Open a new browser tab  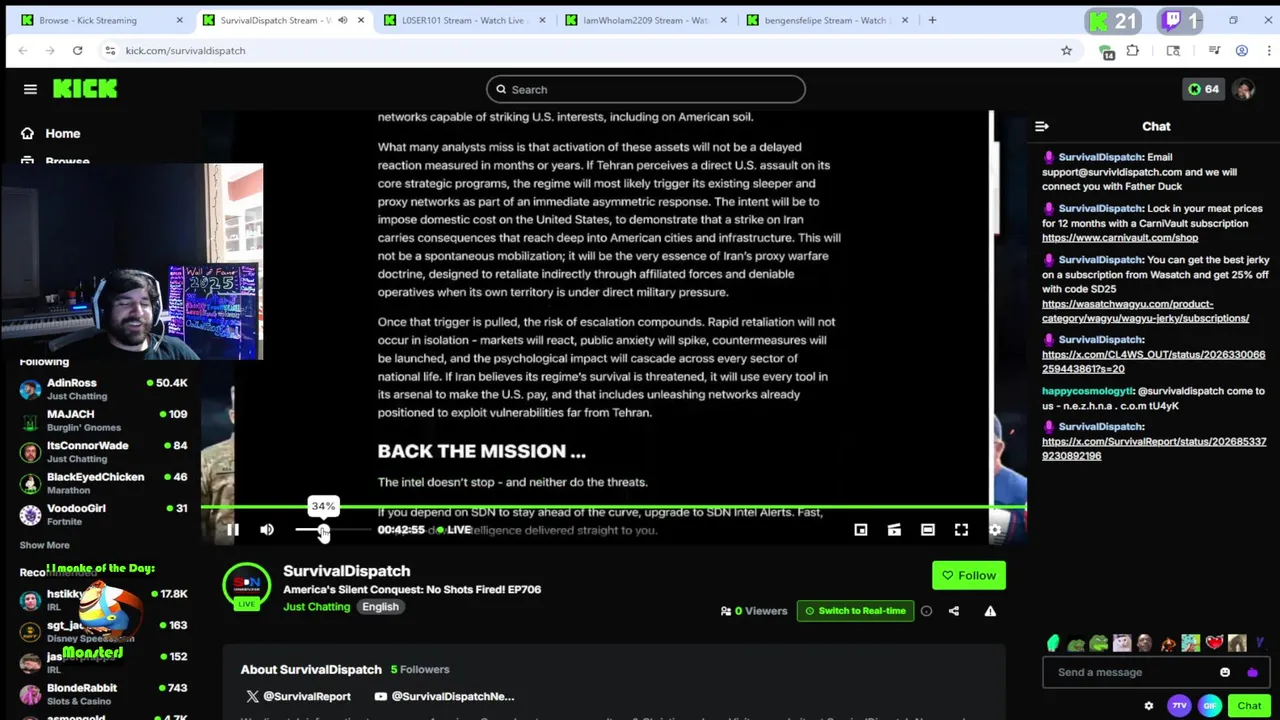coord(932,20)
